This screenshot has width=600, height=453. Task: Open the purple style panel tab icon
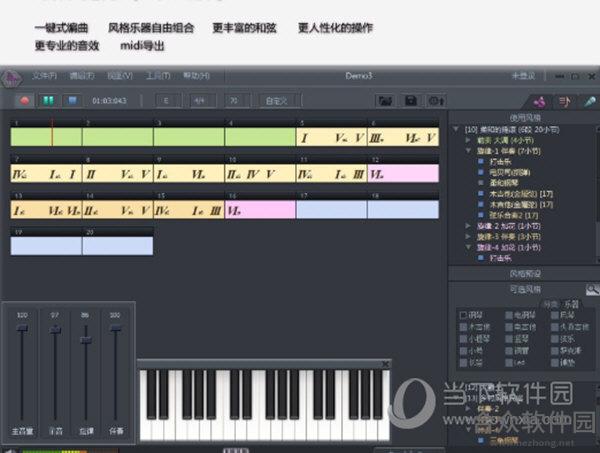click(x=540, y=102)
